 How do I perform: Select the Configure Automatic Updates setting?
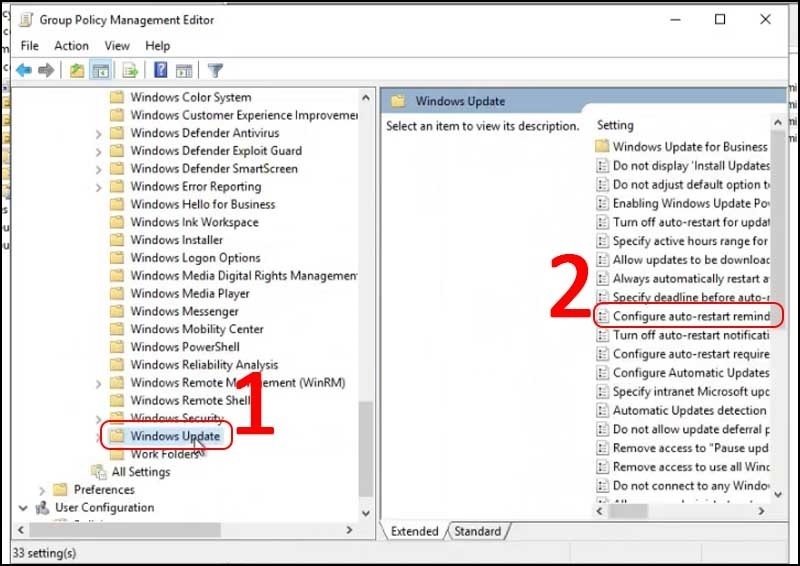point(690,373)
